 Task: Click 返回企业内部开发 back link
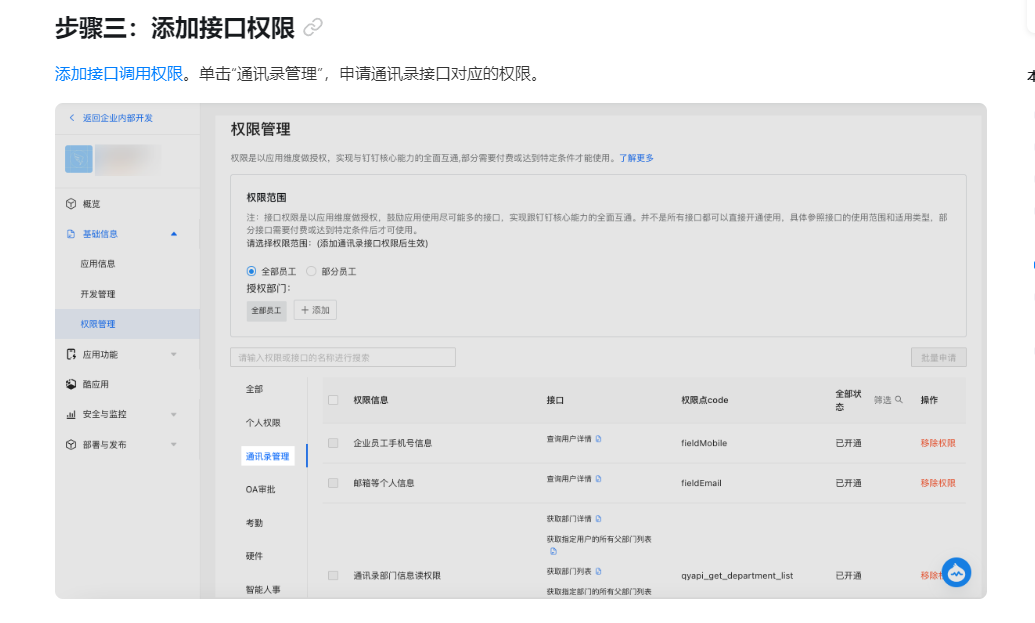pyautogui.click(x=117, y=118)
